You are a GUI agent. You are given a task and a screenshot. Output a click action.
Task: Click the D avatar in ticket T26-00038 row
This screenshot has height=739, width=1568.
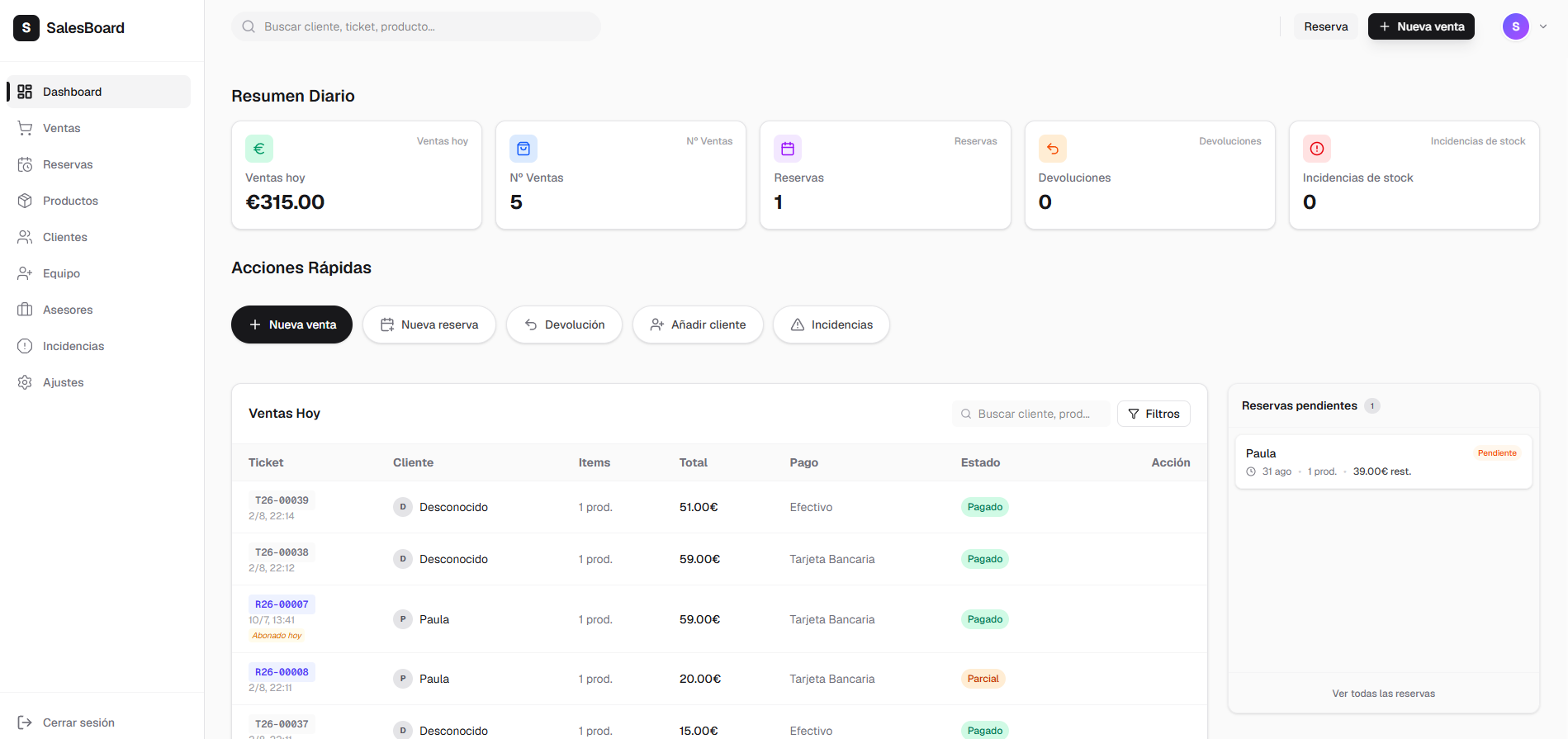coord(403,559)
